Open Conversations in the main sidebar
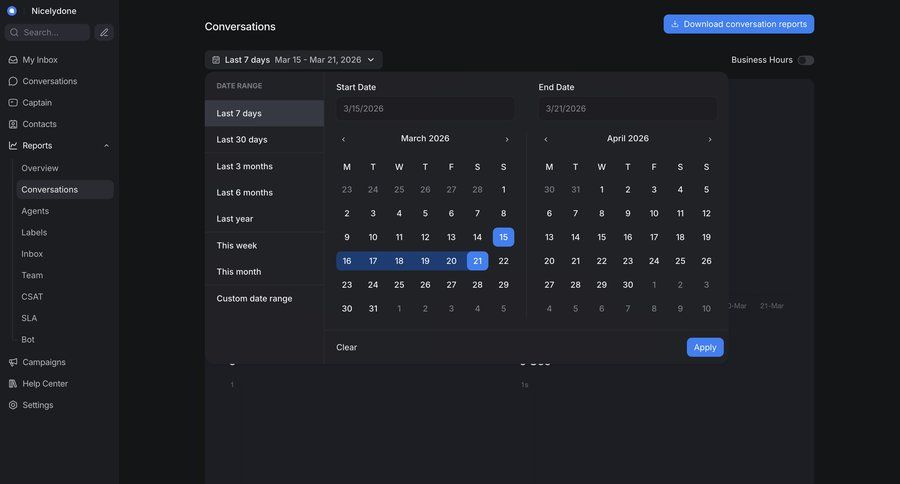The image size is (900, 484). (x=49, y=81)
